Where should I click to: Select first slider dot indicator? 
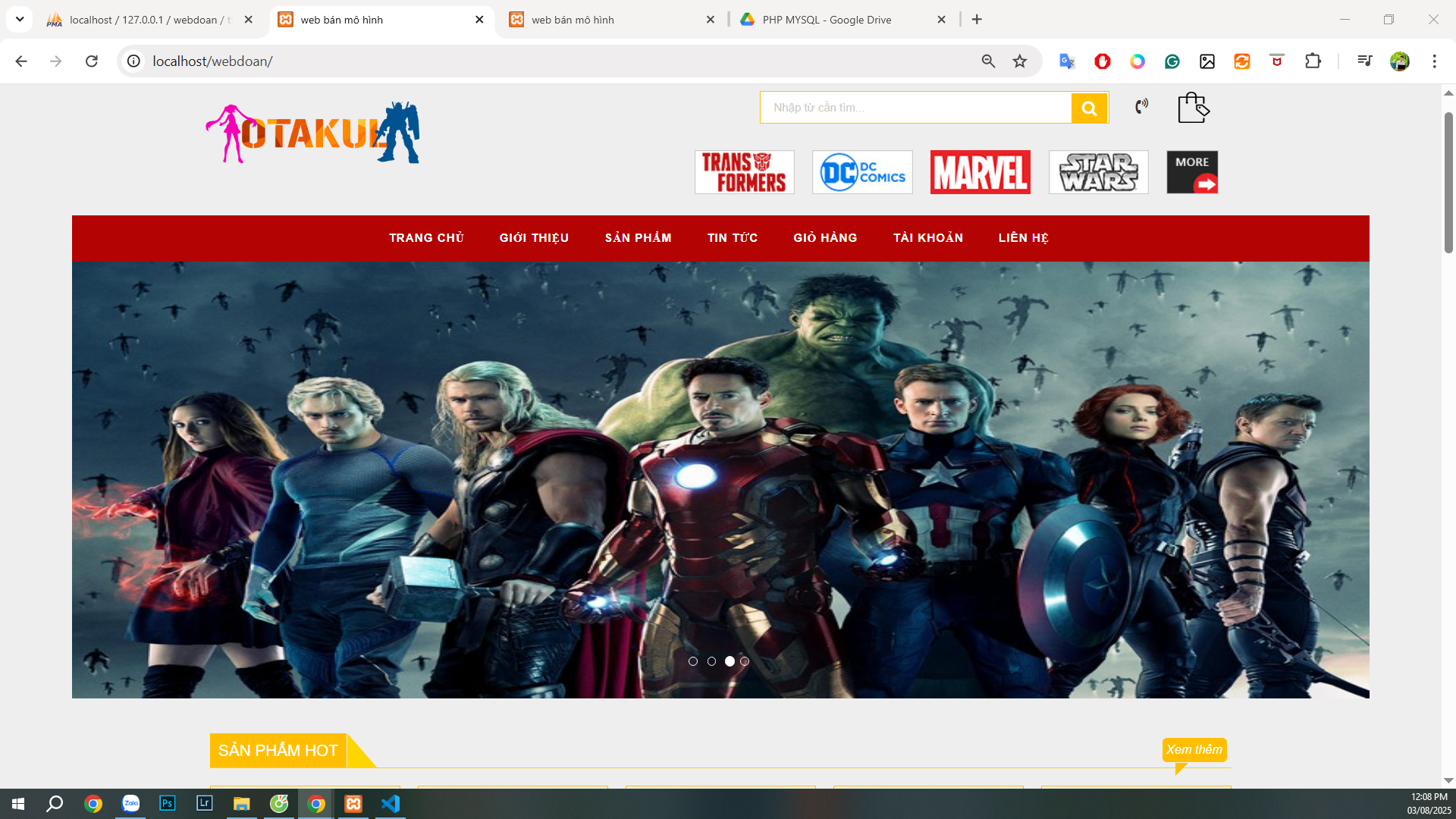[x=693, y=661]
